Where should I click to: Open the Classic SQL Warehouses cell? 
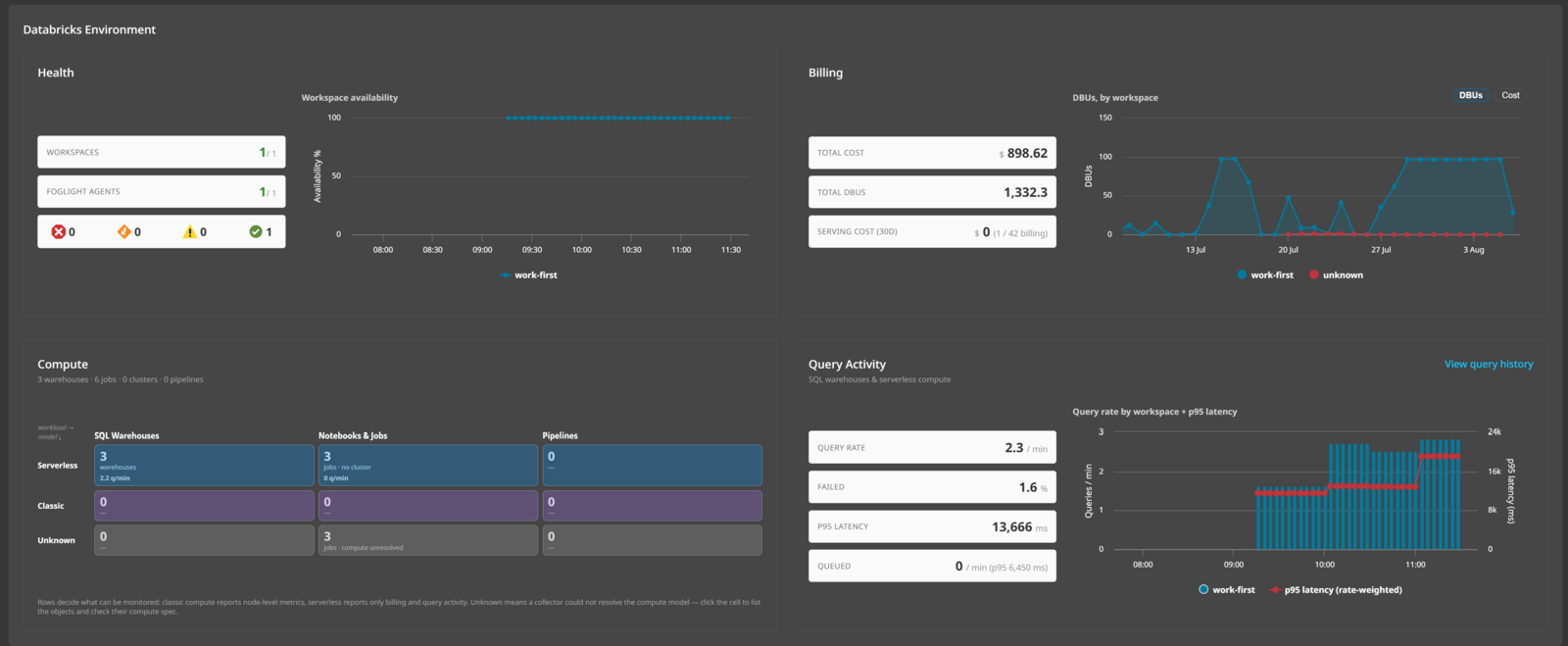click(204, 506)
